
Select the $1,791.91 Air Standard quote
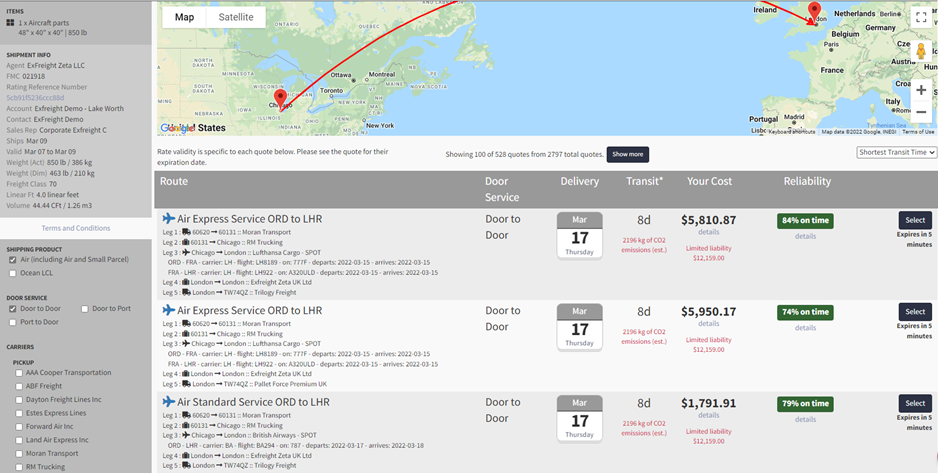coord(915,403)
